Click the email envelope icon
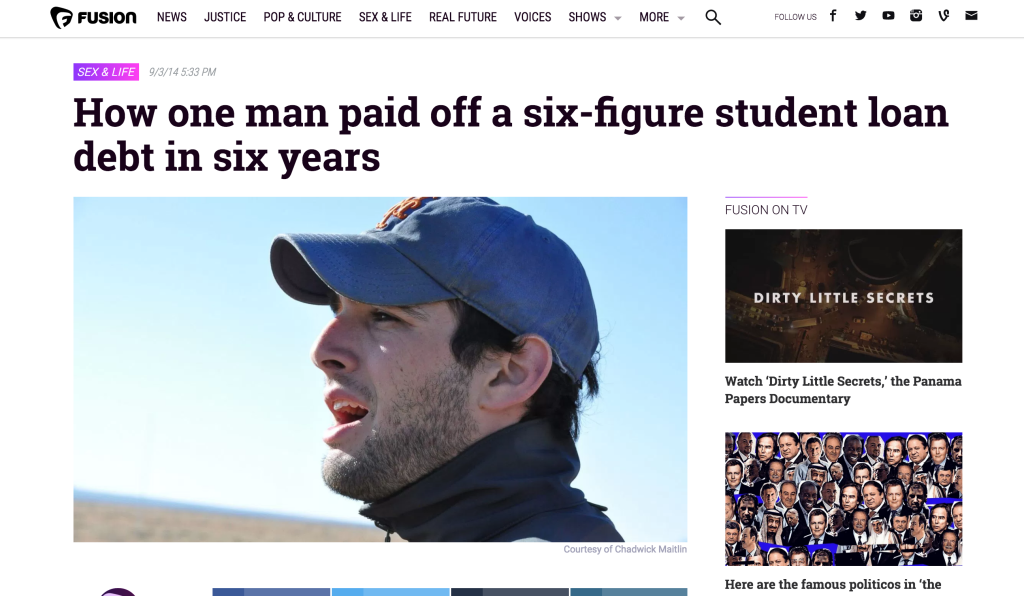This screenshot has width=1024, height=596. pos(971,16)
